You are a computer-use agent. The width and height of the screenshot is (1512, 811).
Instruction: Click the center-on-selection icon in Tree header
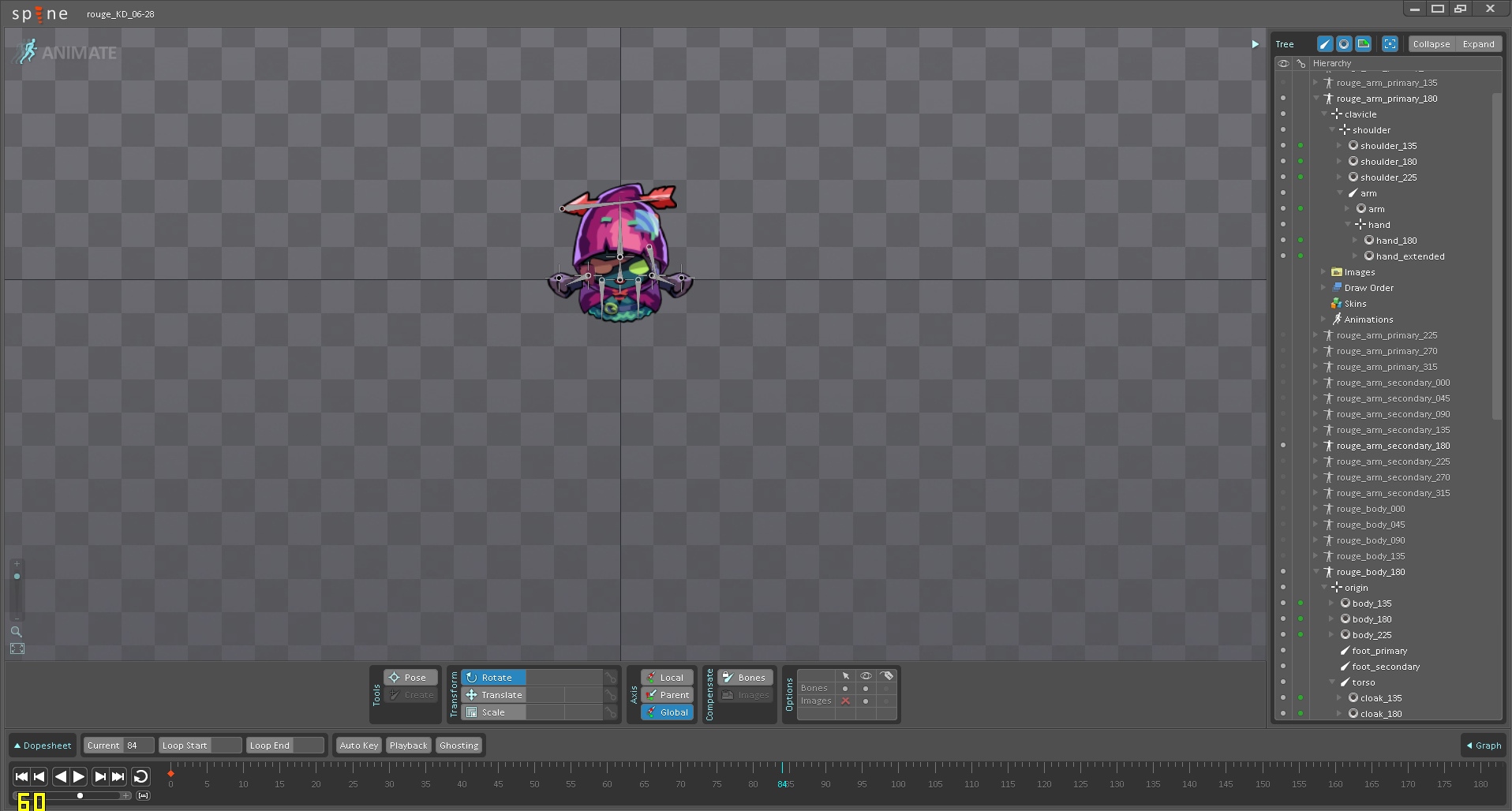(x=1390, y=44)
